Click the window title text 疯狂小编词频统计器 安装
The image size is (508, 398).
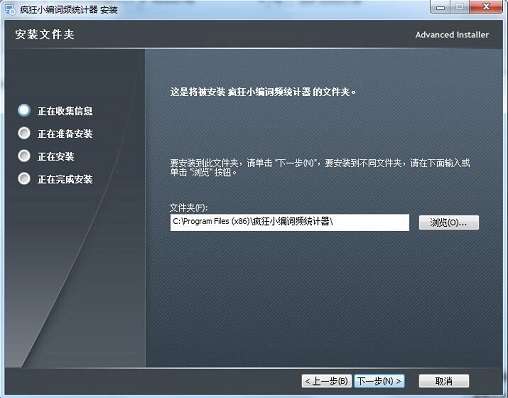click(69, 9)
